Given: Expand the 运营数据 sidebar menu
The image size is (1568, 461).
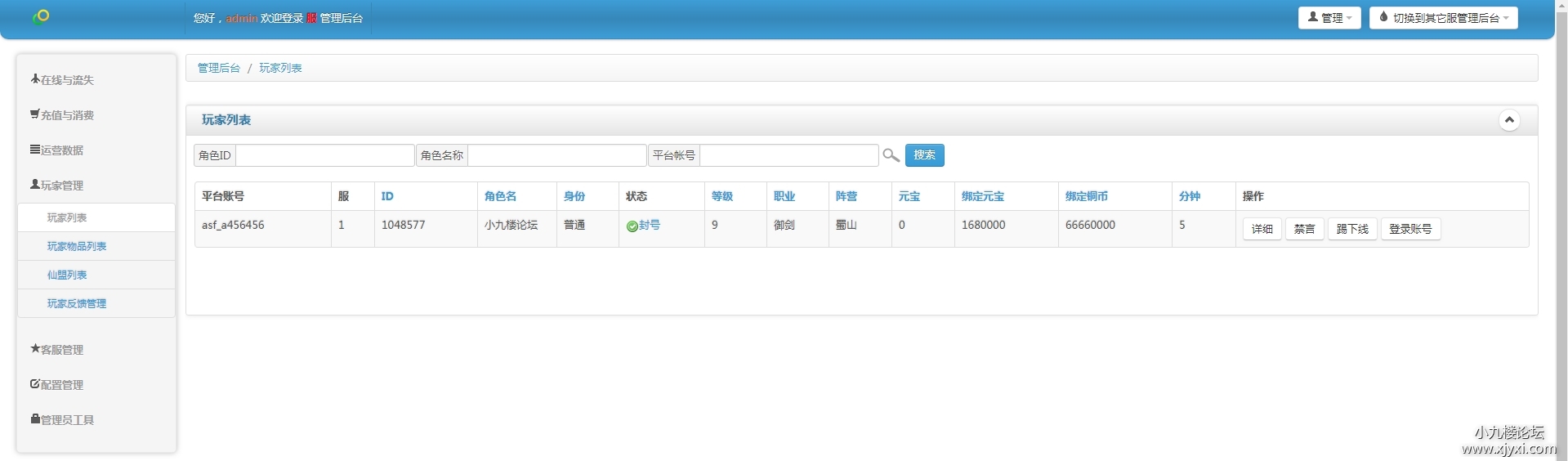Looking at the screenshot, I should pos(57,150).
